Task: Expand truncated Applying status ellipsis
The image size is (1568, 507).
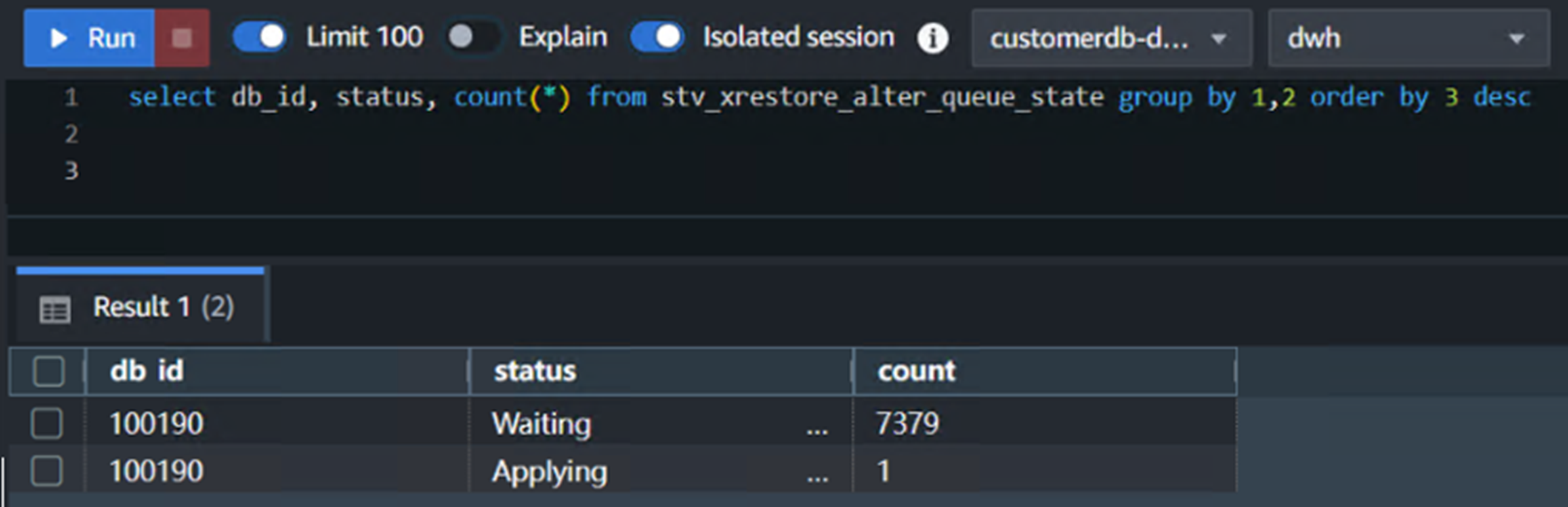Action: [817, 476]
